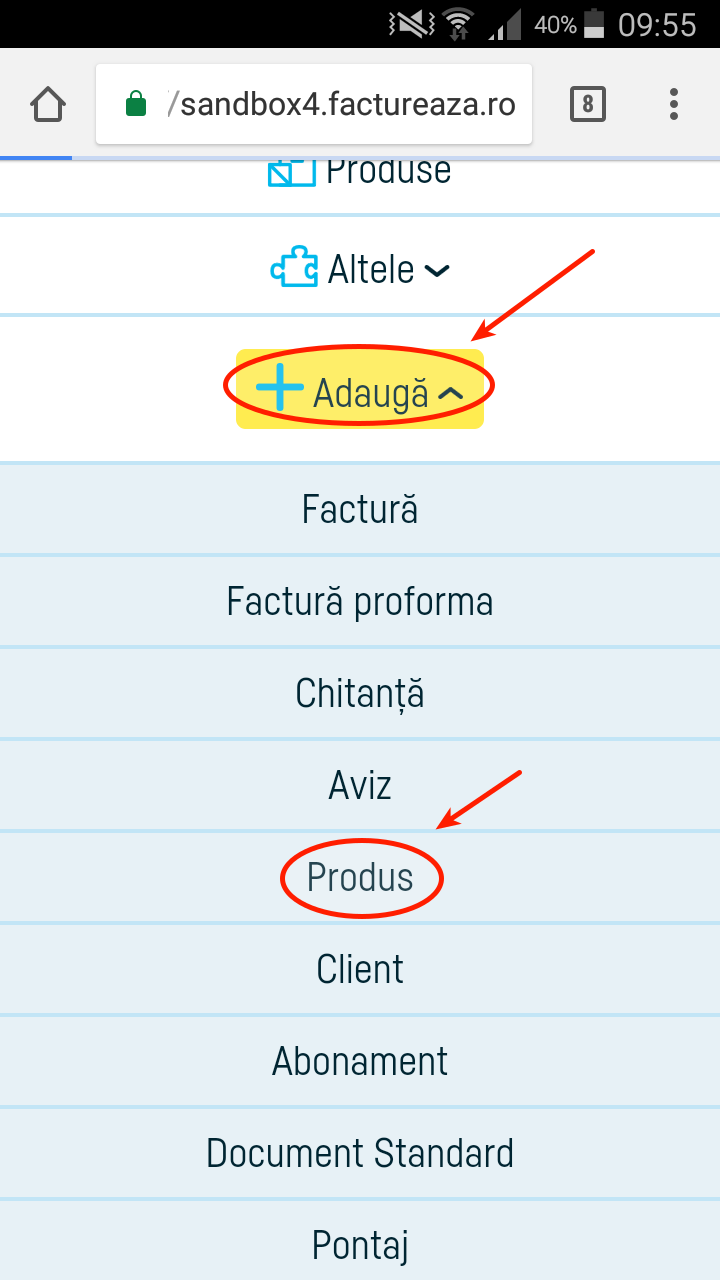
Task: Open the Chitanță option
Action: click(x=360, y=693)
